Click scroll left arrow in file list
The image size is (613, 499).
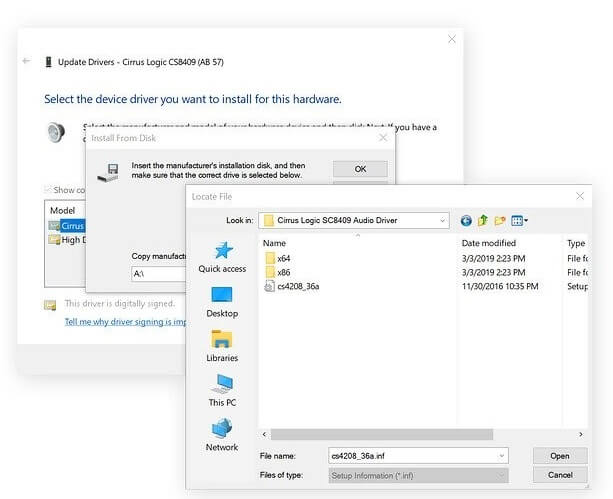(x=265, y=434)
